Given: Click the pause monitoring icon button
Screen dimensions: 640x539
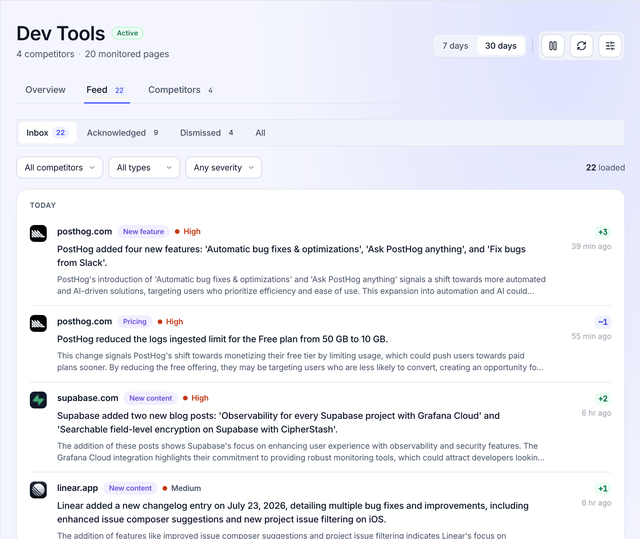Looking at the screenshot, I should click(x=553, y=46).
